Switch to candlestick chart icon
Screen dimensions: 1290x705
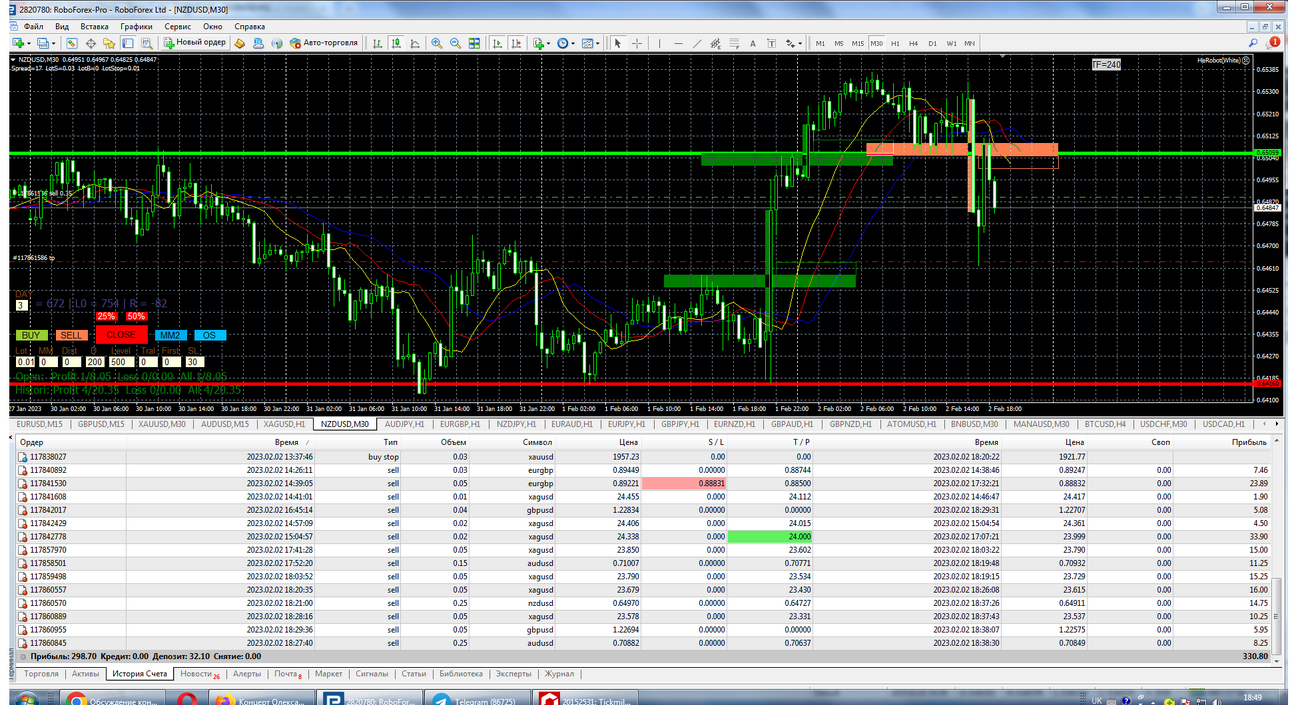point(395,43)
